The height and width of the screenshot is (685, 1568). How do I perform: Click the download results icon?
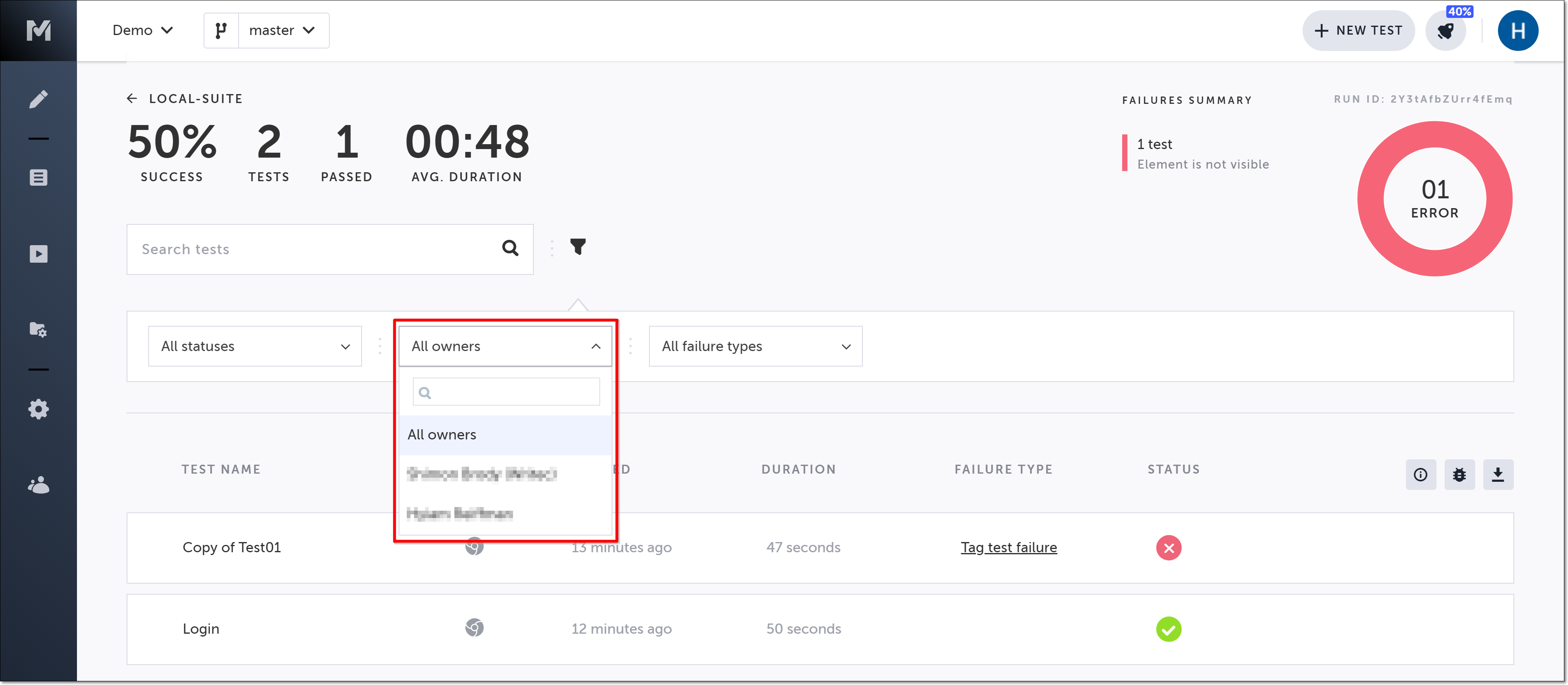click(1498, 475)
